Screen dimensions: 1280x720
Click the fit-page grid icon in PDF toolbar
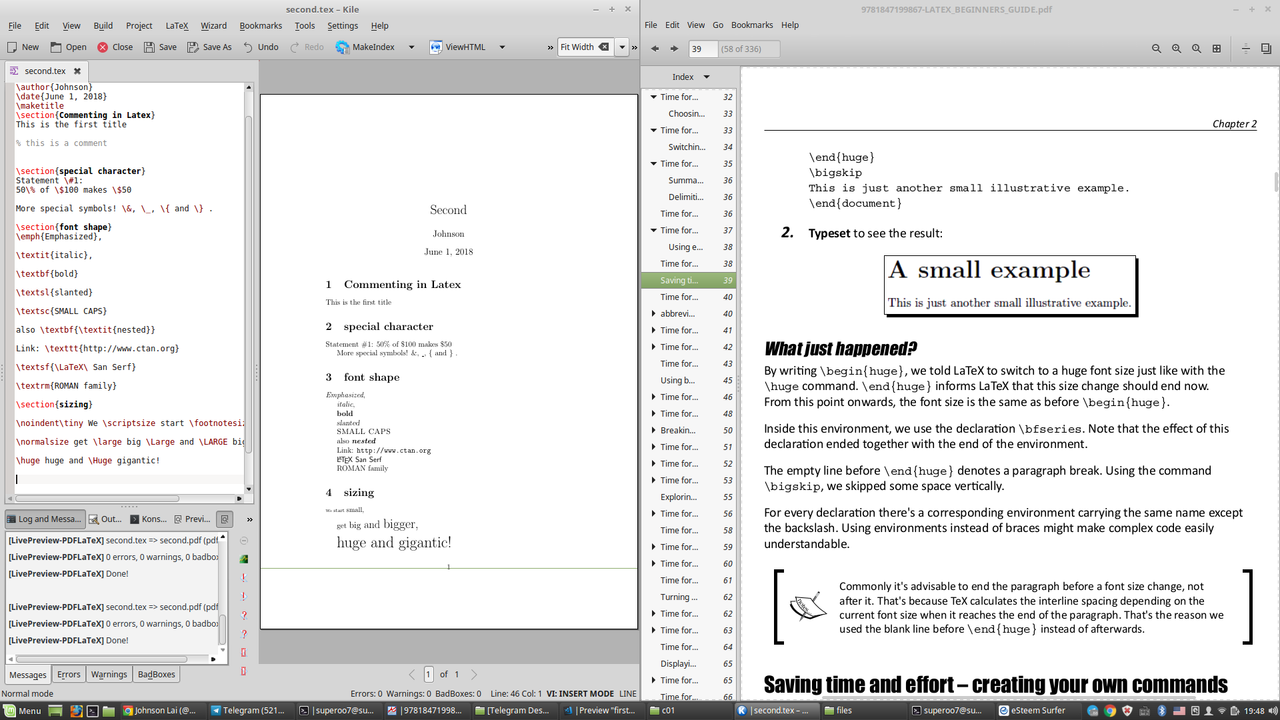(x=1216, y=48)
